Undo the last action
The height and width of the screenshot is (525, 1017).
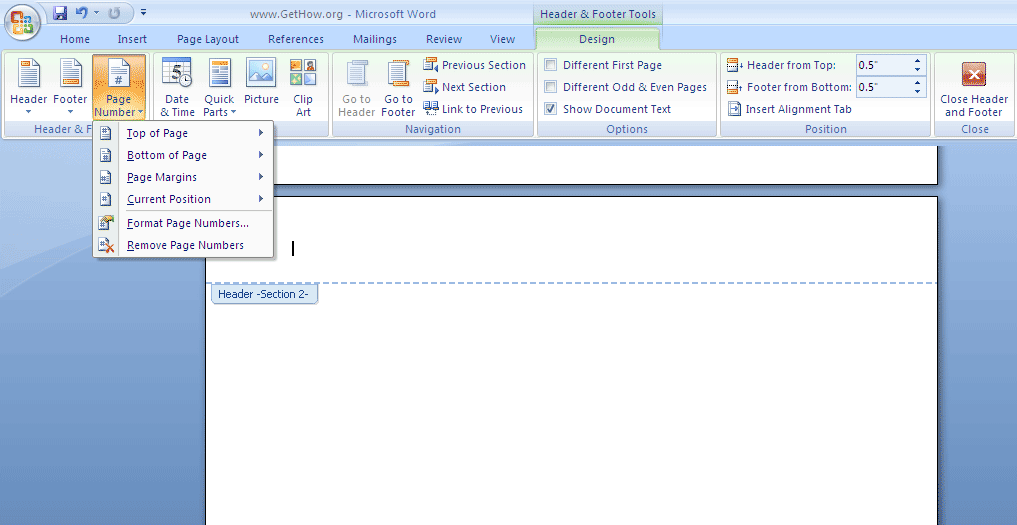(x=81, y=12)
